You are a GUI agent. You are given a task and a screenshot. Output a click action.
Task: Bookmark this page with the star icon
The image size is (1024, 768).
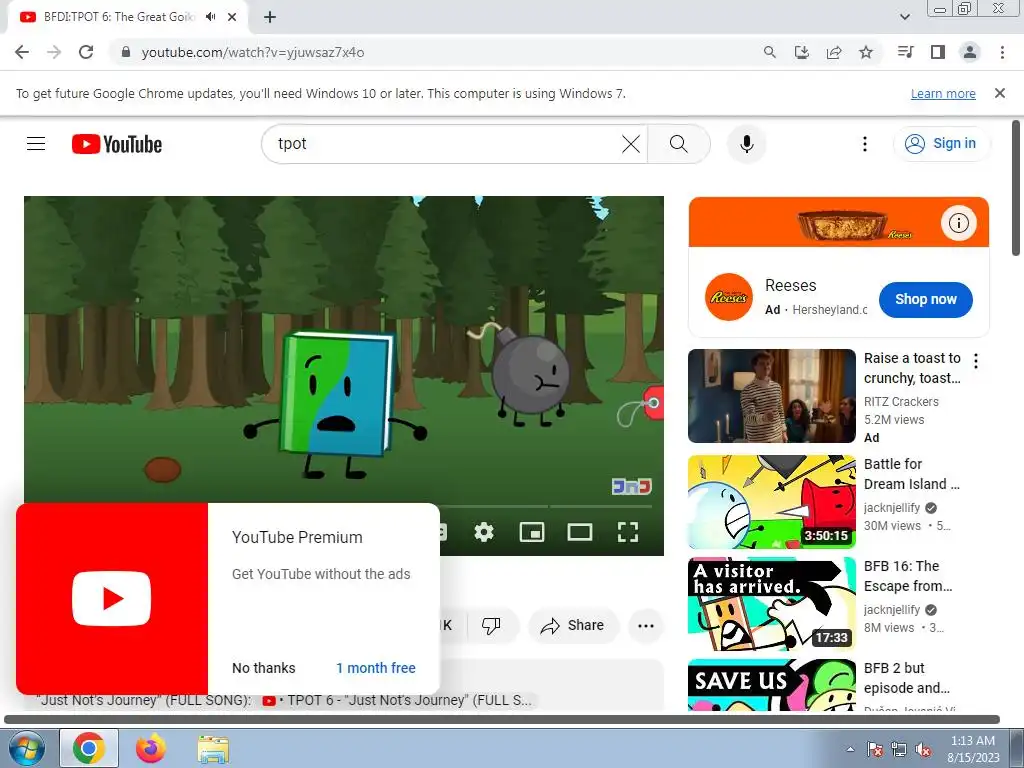866,52
